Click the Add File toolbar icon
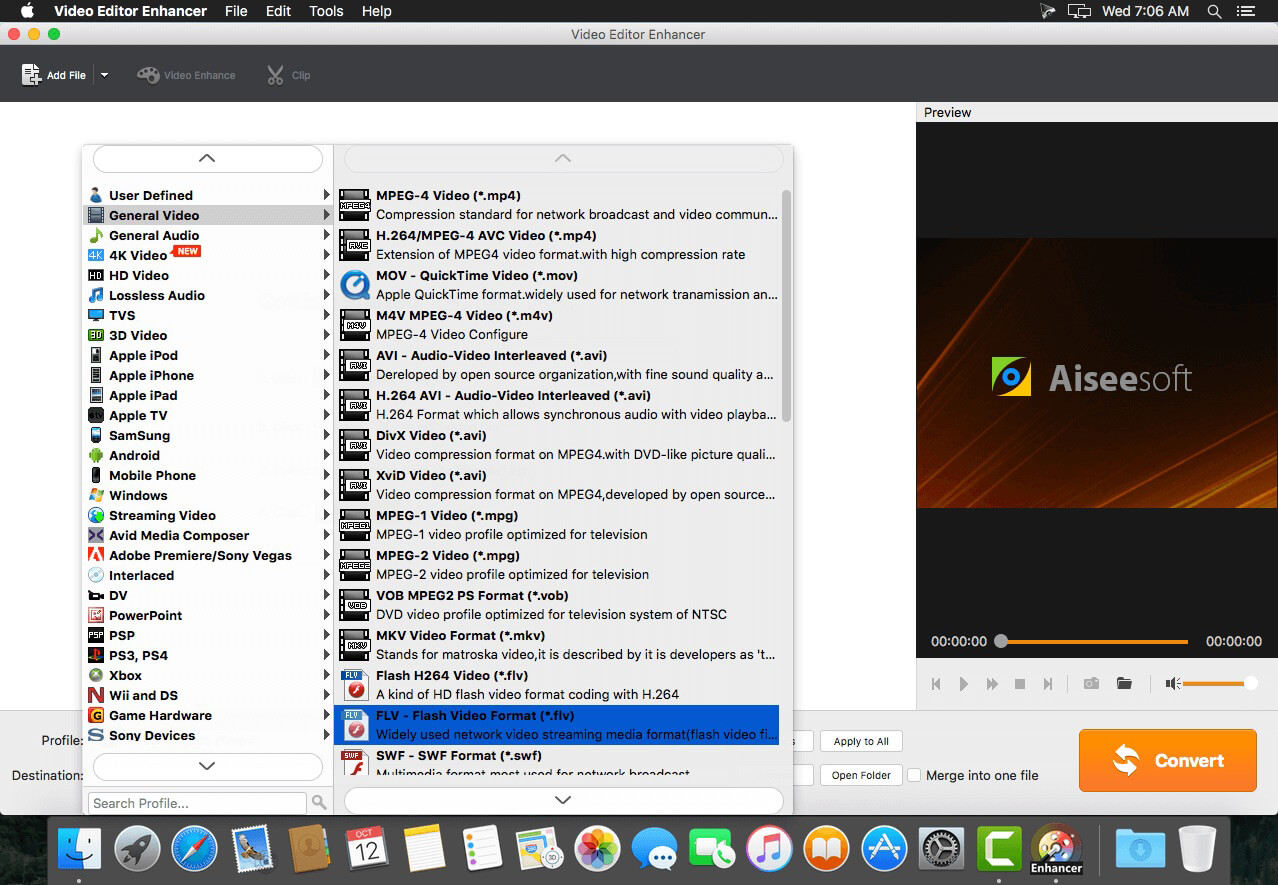The height and width of the screenshot is (885, 1278). (31, 75)
